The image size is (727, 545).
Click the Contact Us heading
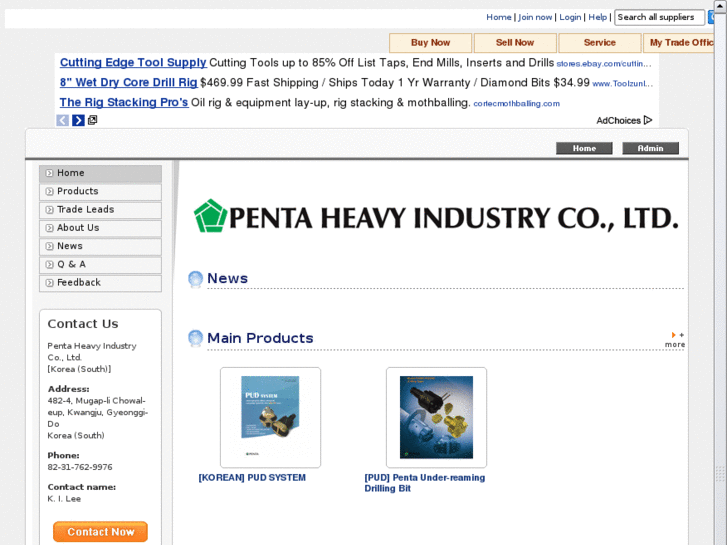coord(83,324)
